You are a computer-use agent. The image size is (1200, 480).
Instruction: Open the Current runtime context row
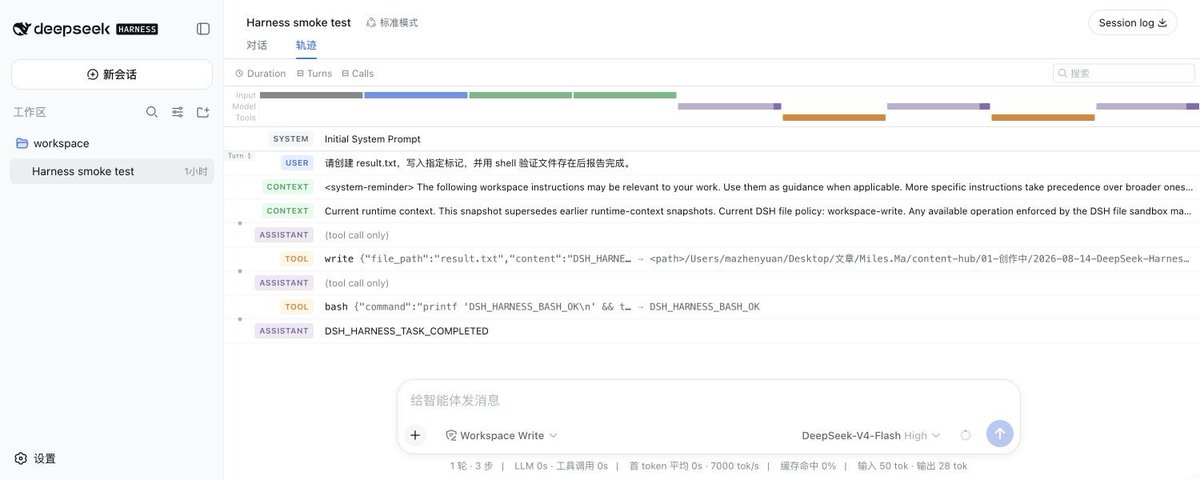(x=712, y=211)
